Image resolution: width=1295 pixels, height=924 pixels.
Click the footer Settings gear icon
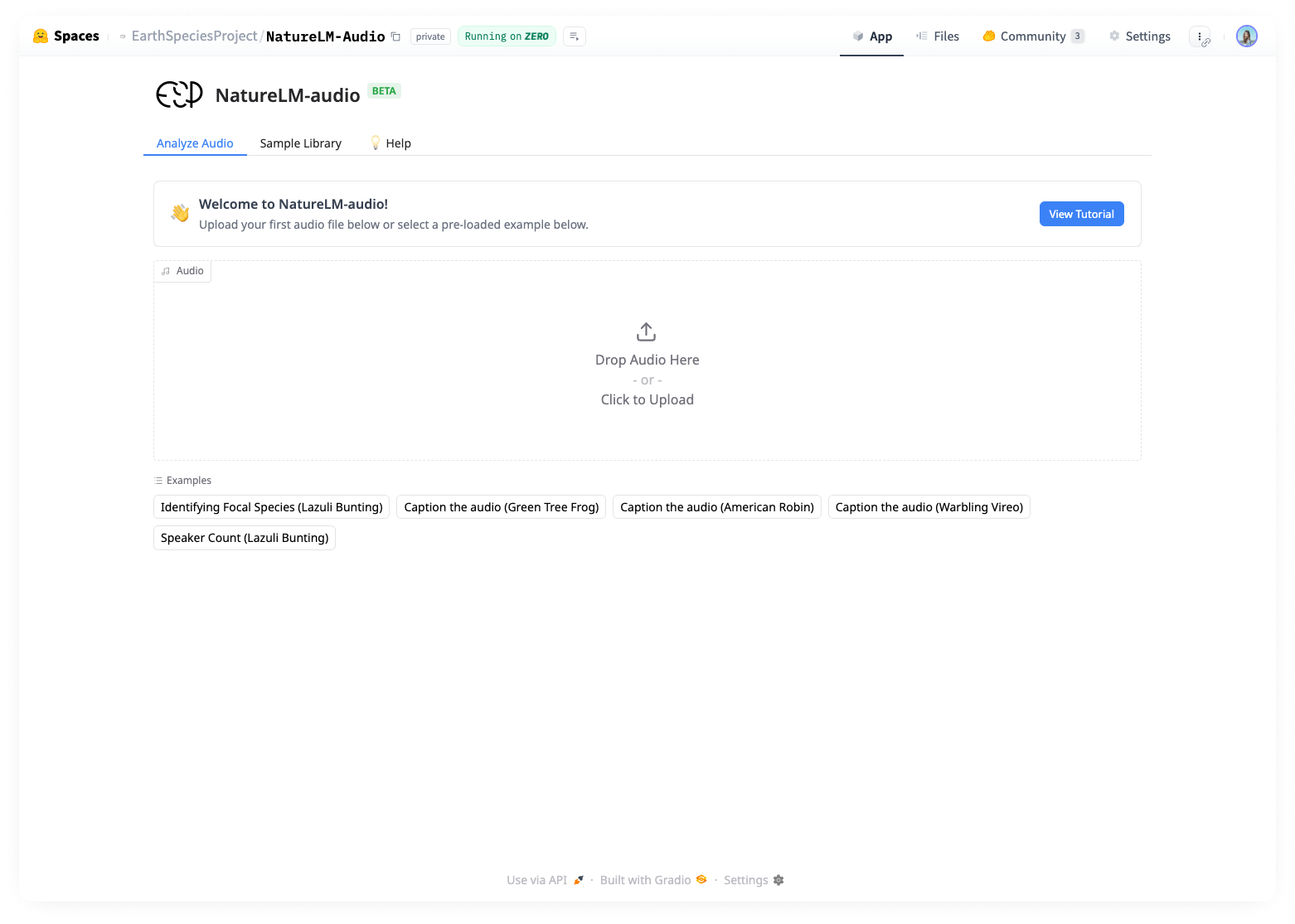[x=778, y=880]
